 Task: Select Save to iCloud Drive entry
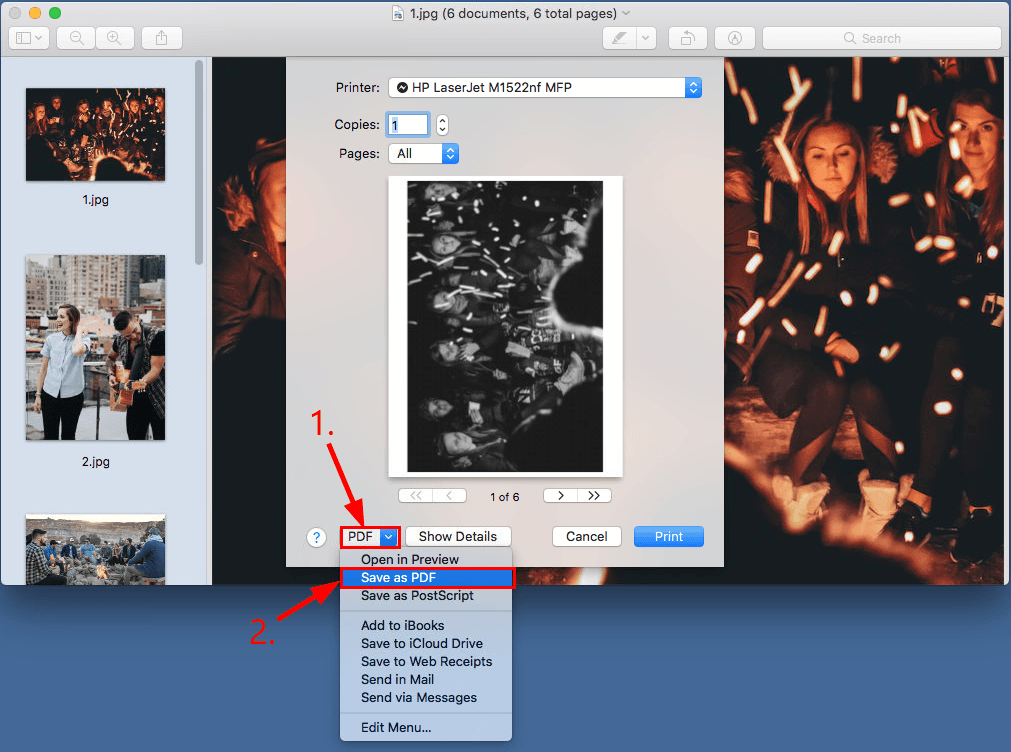(x=421, y=644)
